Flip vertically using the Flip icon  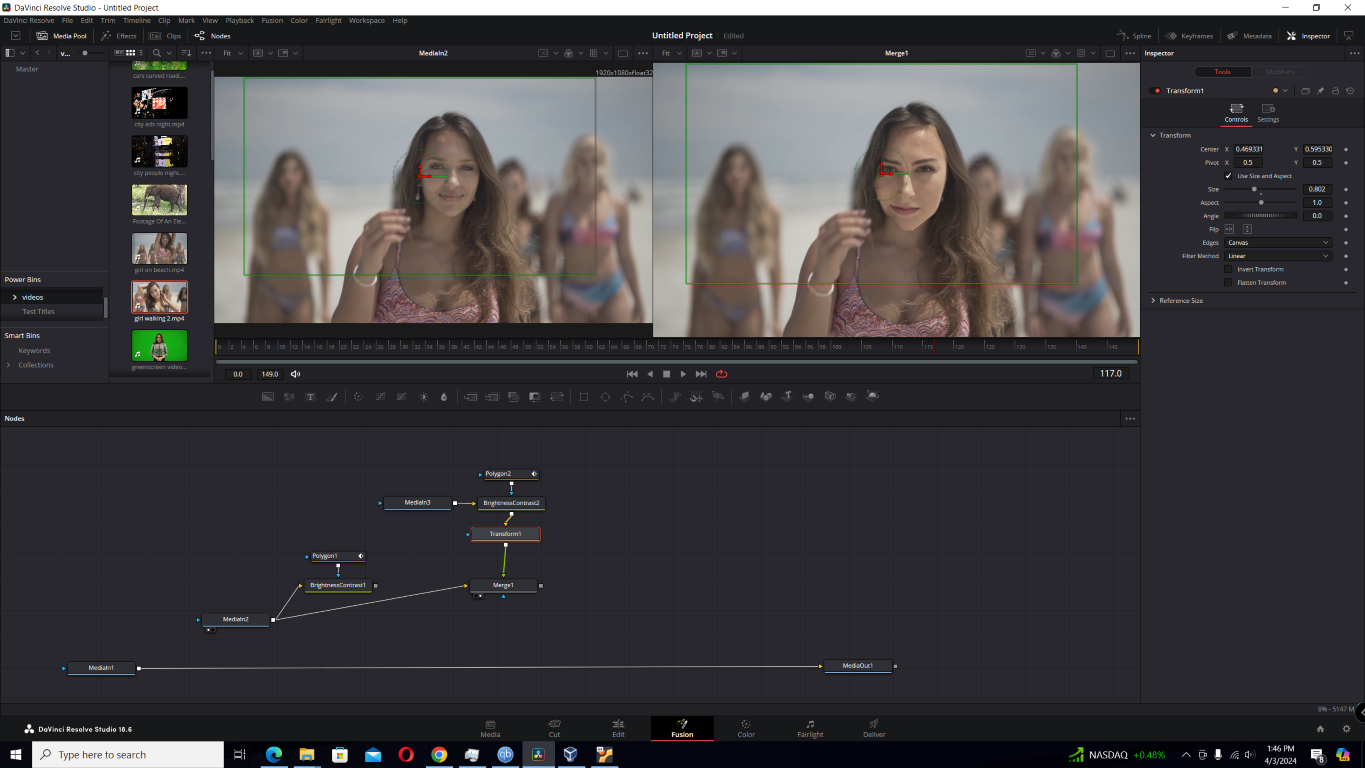1248,229
